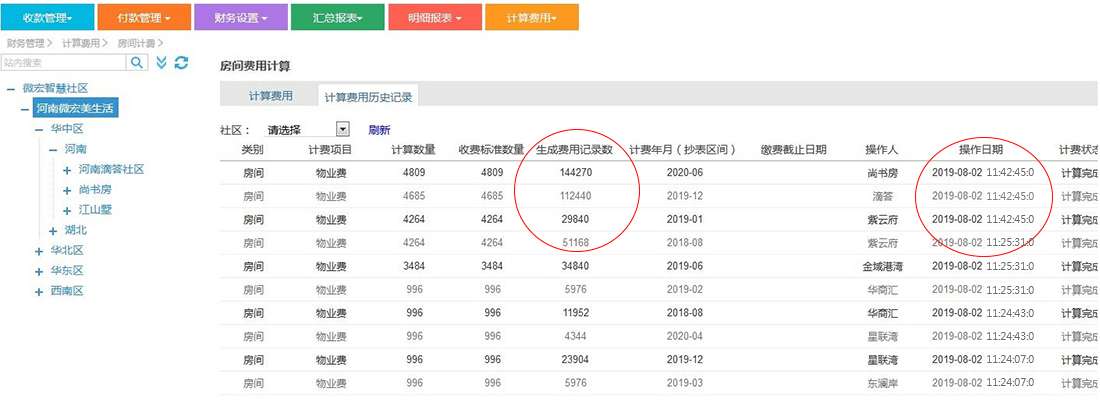Open the 收款管理 menu
This screenshot has width=1100, height=400.
(x=48, y=18)
